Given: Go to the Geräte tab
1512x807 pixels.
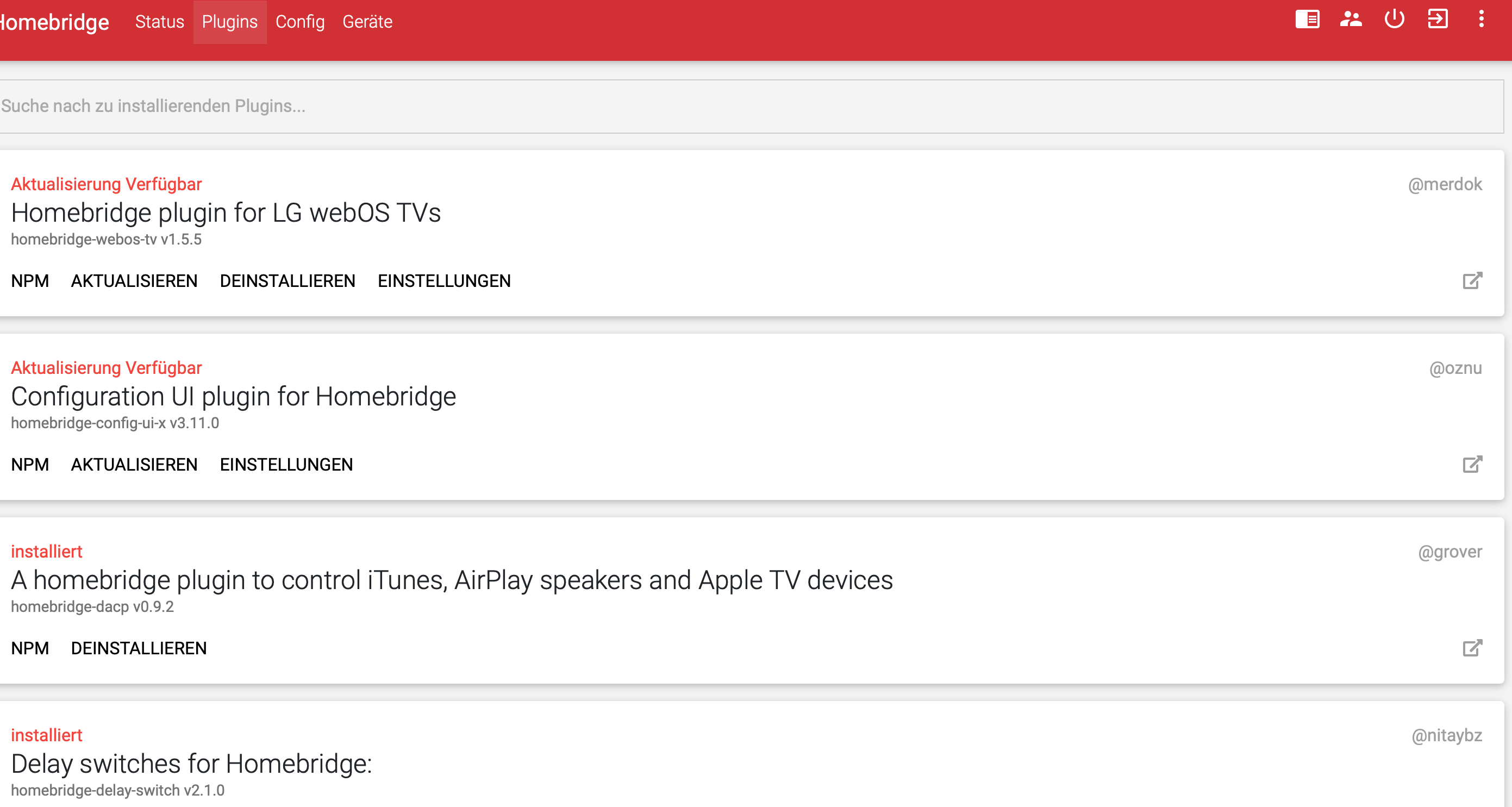Looking at the screenshot, I should (x=367, y=22).
